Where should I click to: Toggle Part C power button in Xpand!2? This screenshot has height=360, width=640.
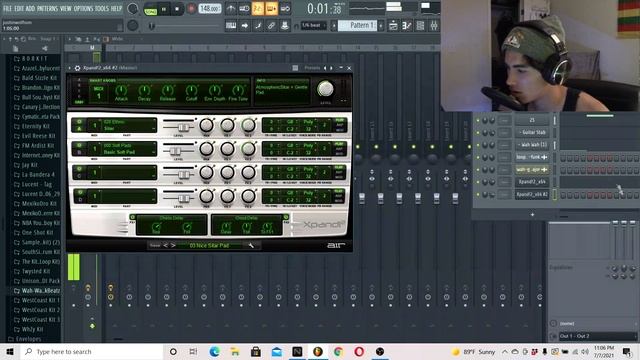(x=79, y=169)
